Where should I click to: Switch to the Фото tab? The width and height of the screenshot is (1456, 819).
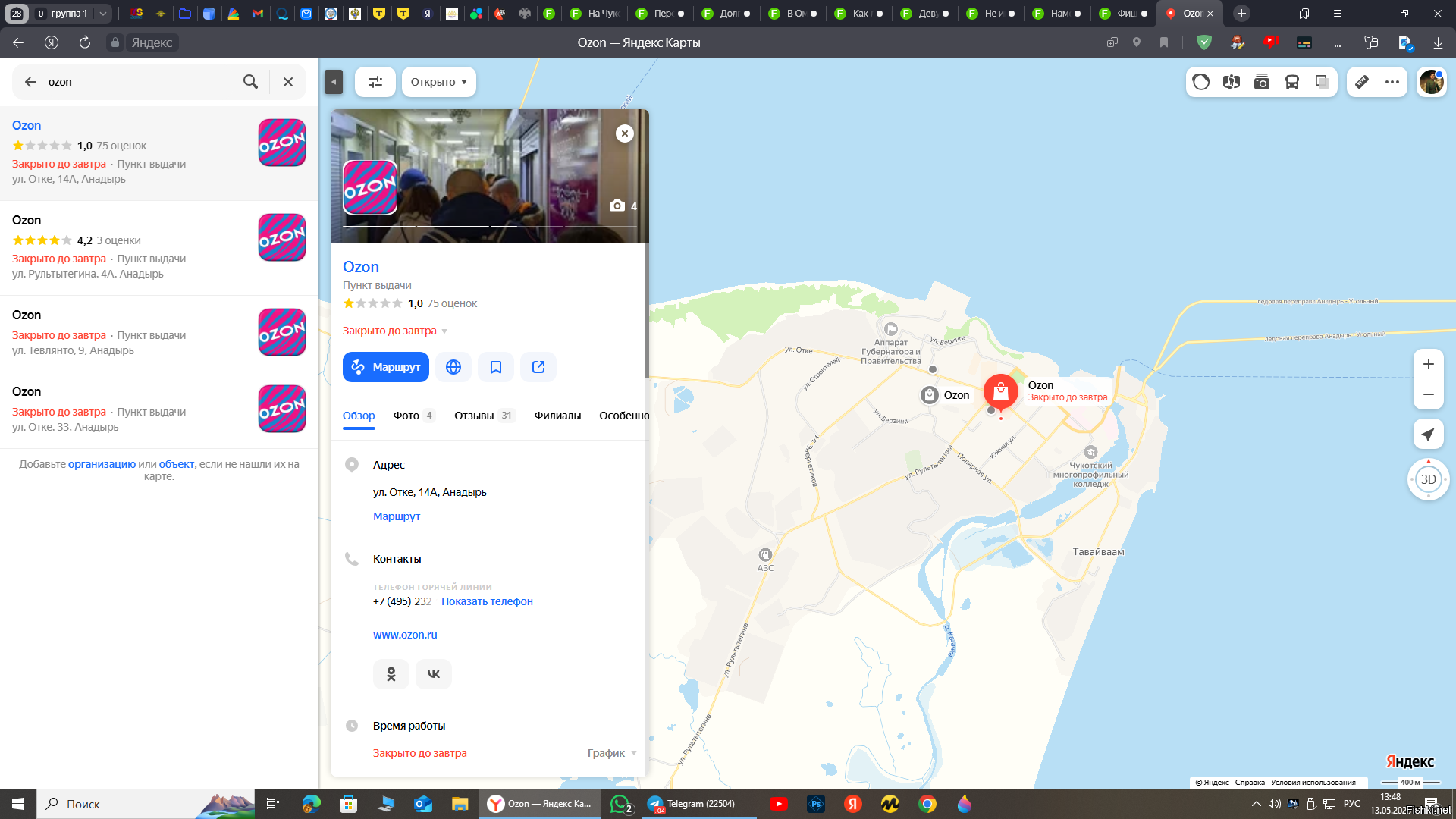pos(413,416)
